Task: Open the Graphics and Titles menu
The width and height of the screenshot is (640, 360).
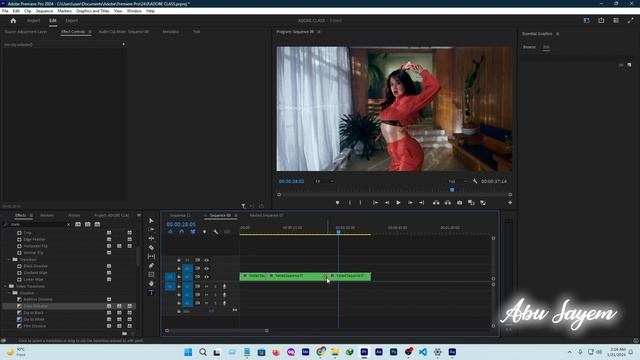Action: [x=93, y=11]
